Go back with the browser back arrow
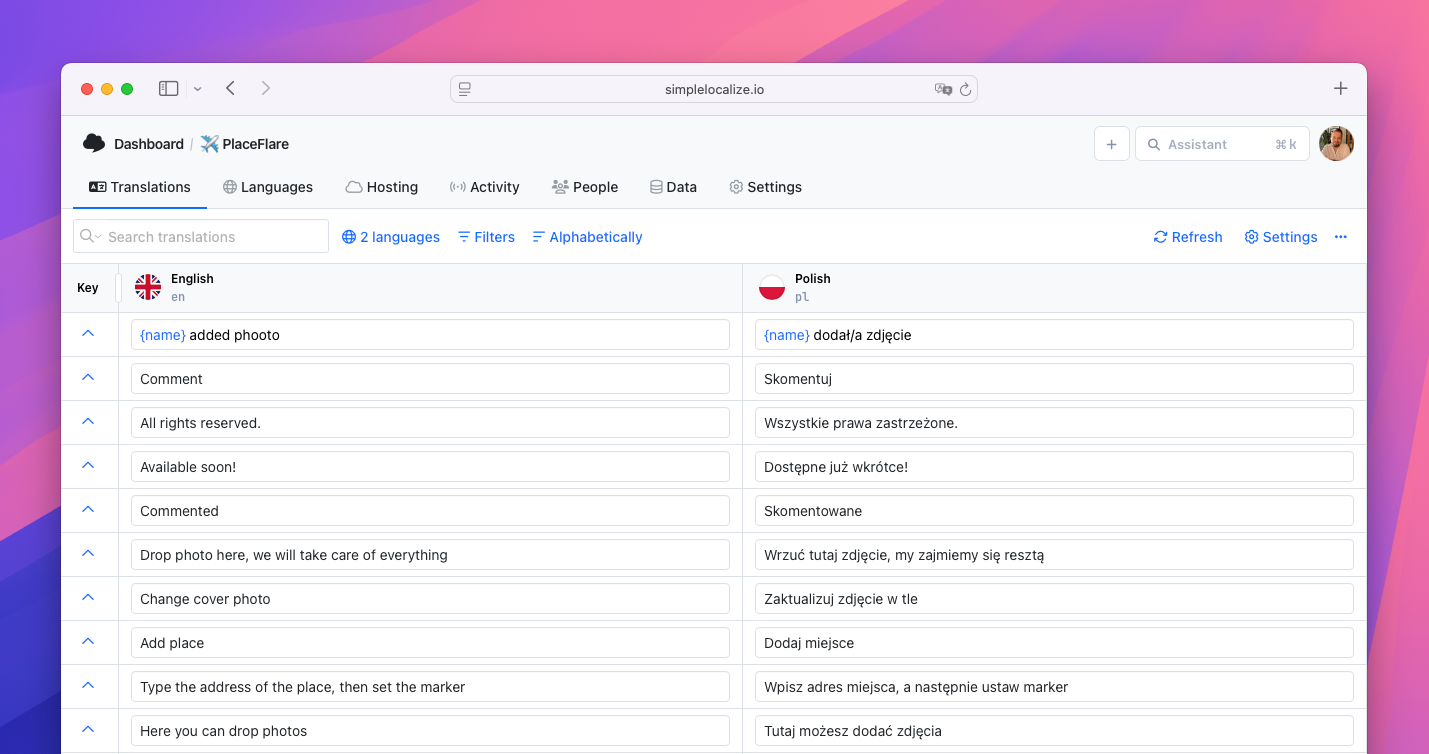The width and height of the screenshot is (1429, 754). (x=230, y=88)
